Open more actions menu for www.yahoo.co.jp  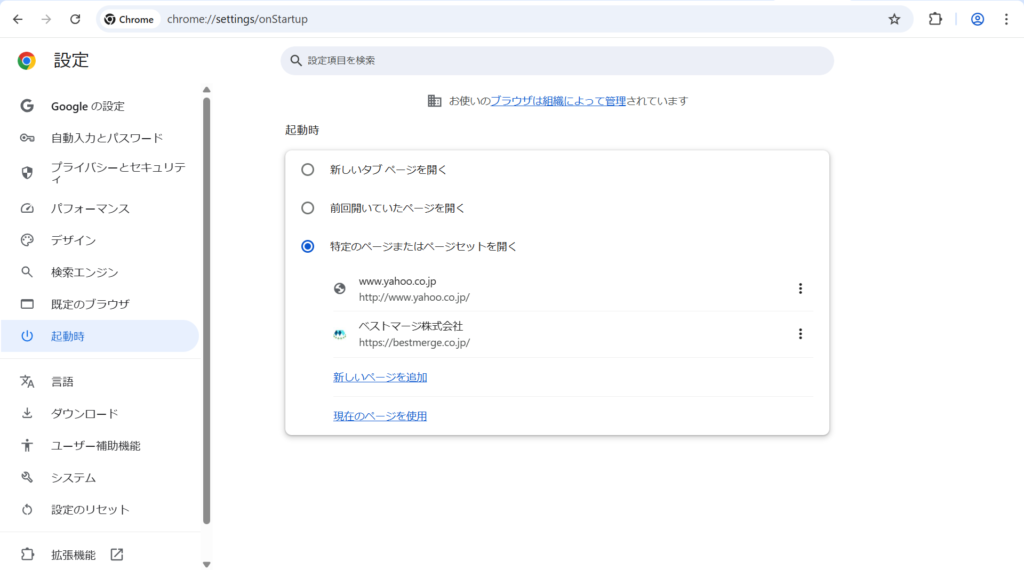(800, 289)
